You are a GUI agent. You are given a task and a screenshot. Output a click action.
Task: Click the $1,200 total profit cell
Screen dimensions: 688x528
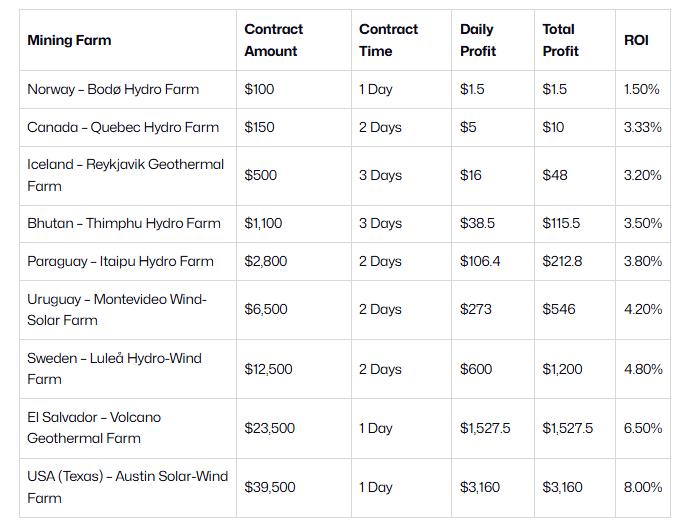[561, 369]
